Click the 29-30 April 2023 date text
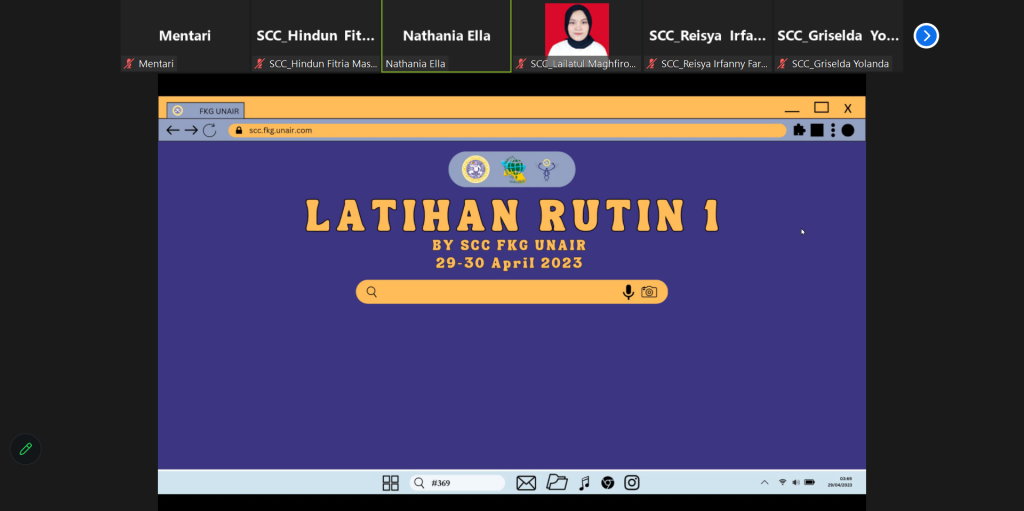Screen dimensions: 1024x511 509,263
